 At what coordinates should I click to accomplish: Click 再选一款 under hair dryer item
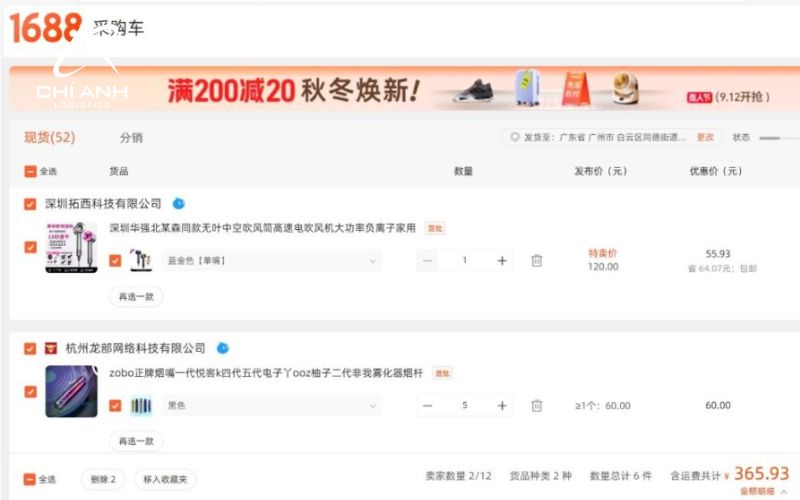[x=136, y=296]
